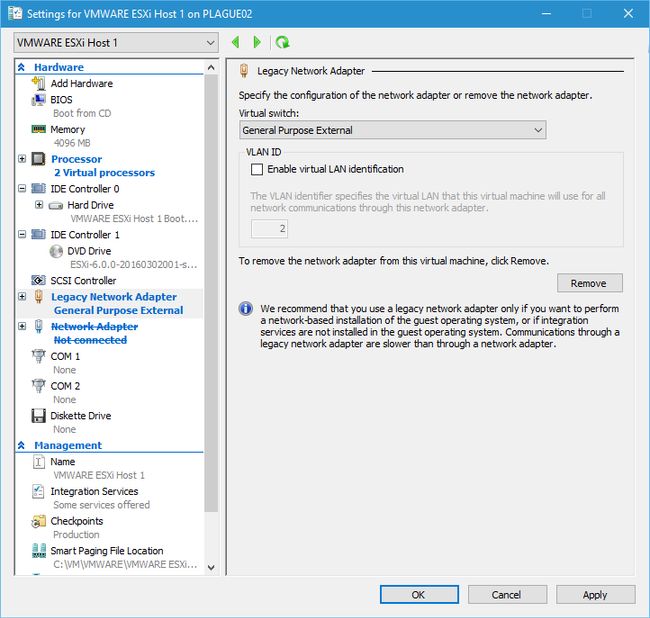Click the DVD Drive disc icon
650x618 pixels.
56,251
